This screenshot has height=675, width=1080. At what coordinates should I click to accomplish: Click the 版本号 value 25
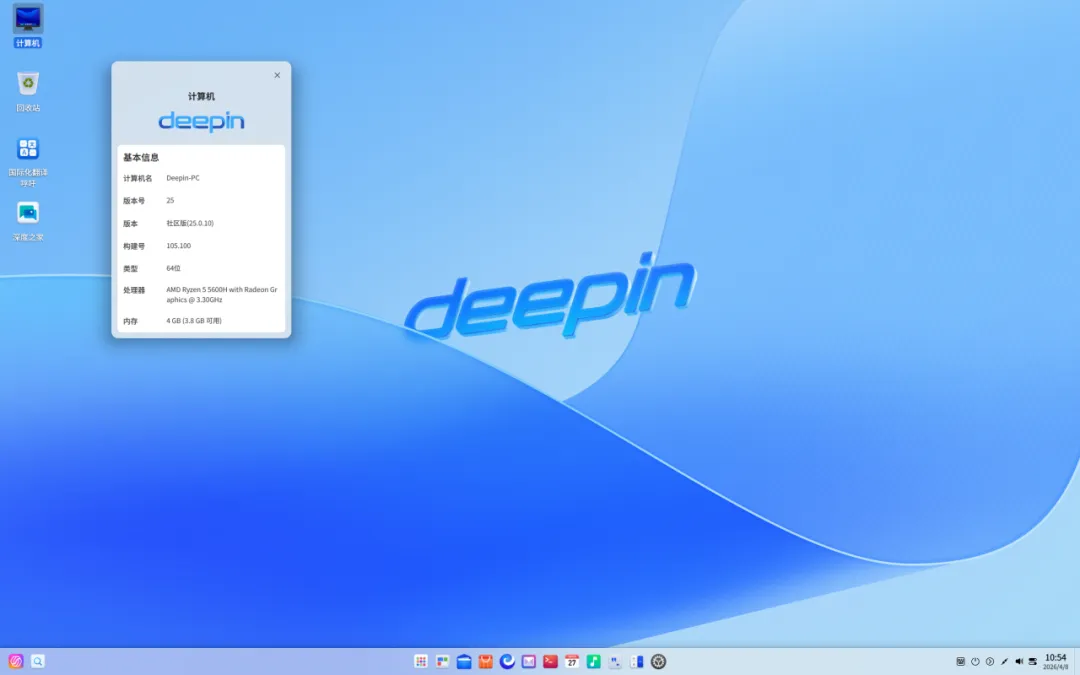point(170,200)
